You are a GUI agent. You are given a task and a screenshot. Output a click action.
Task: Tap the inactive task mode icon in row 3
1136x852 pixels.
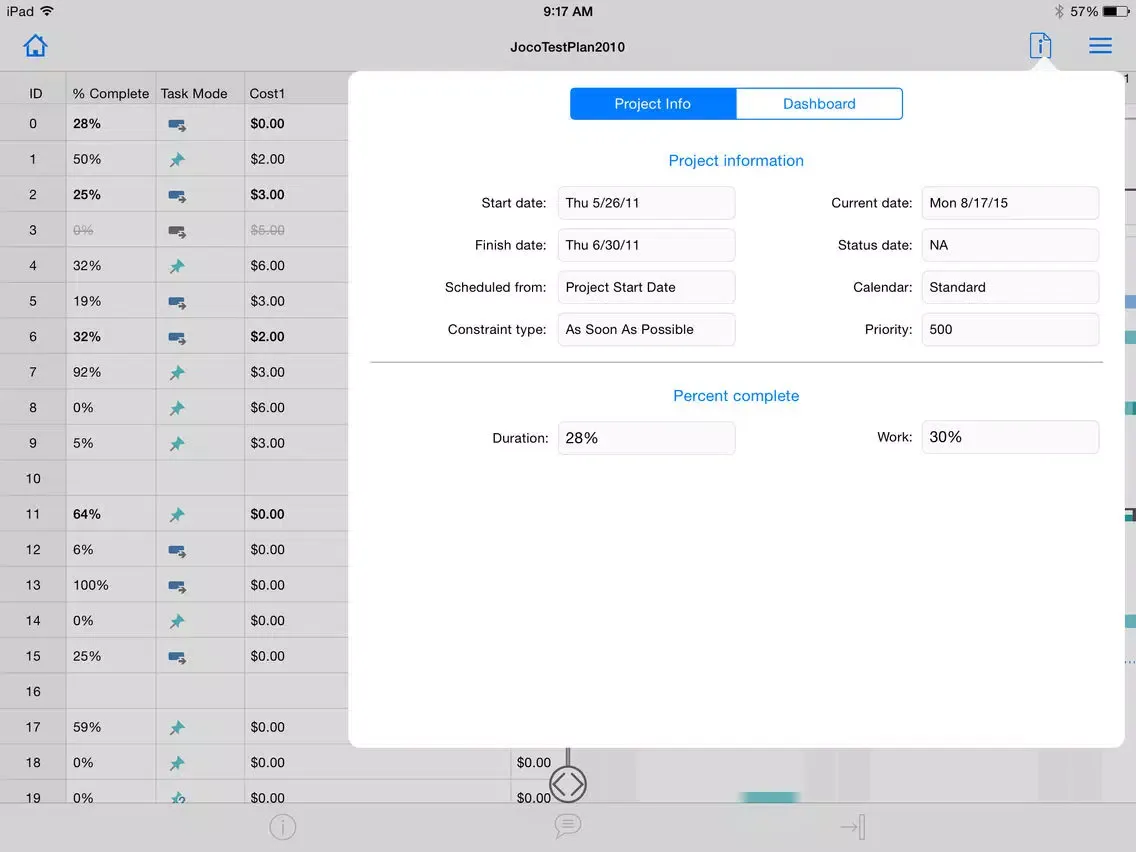(x=177, y=231)
